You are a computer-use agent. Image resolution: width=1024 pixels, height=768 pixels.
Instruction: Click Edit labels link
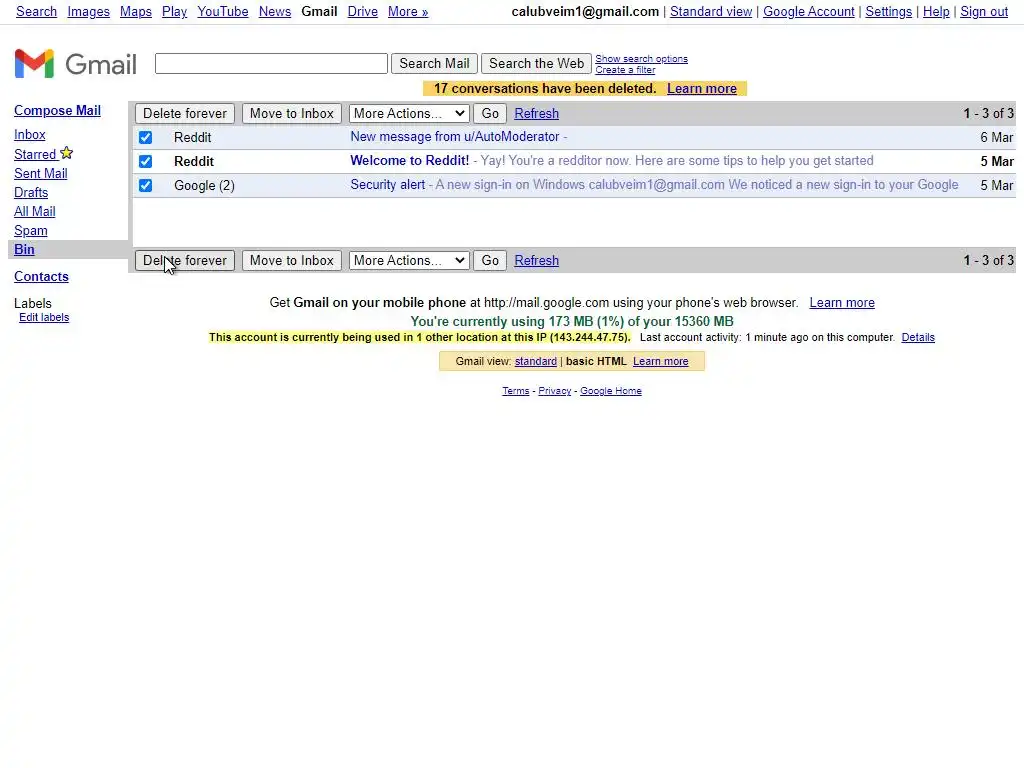point(44,317)
